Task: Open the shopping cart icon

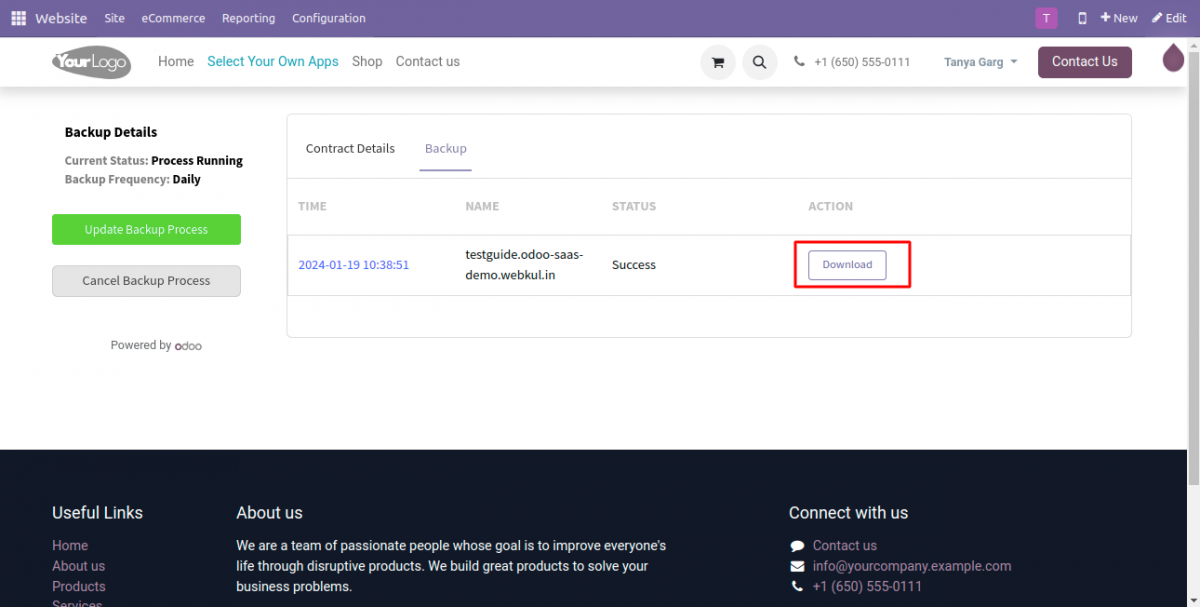Action: pos(717,61)
